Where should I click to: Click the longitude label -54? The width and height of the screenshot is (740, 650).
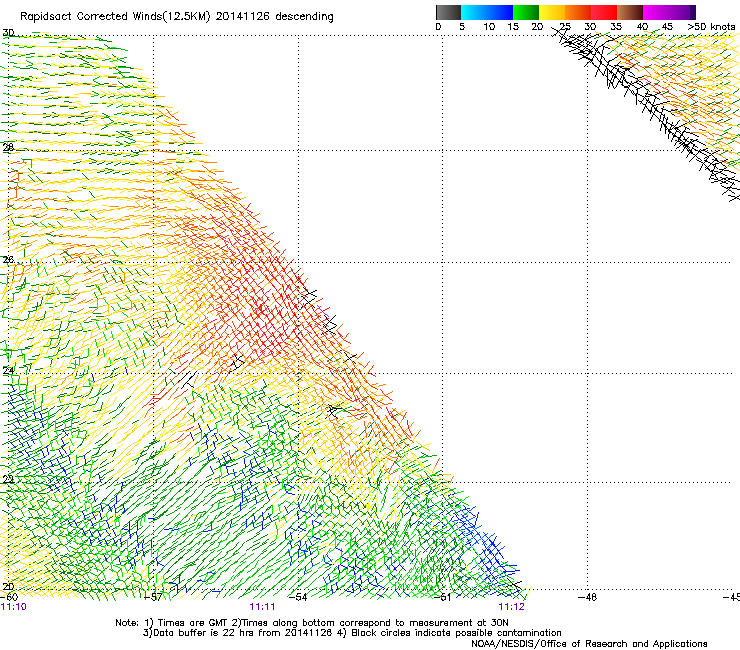tap(298, 597)
